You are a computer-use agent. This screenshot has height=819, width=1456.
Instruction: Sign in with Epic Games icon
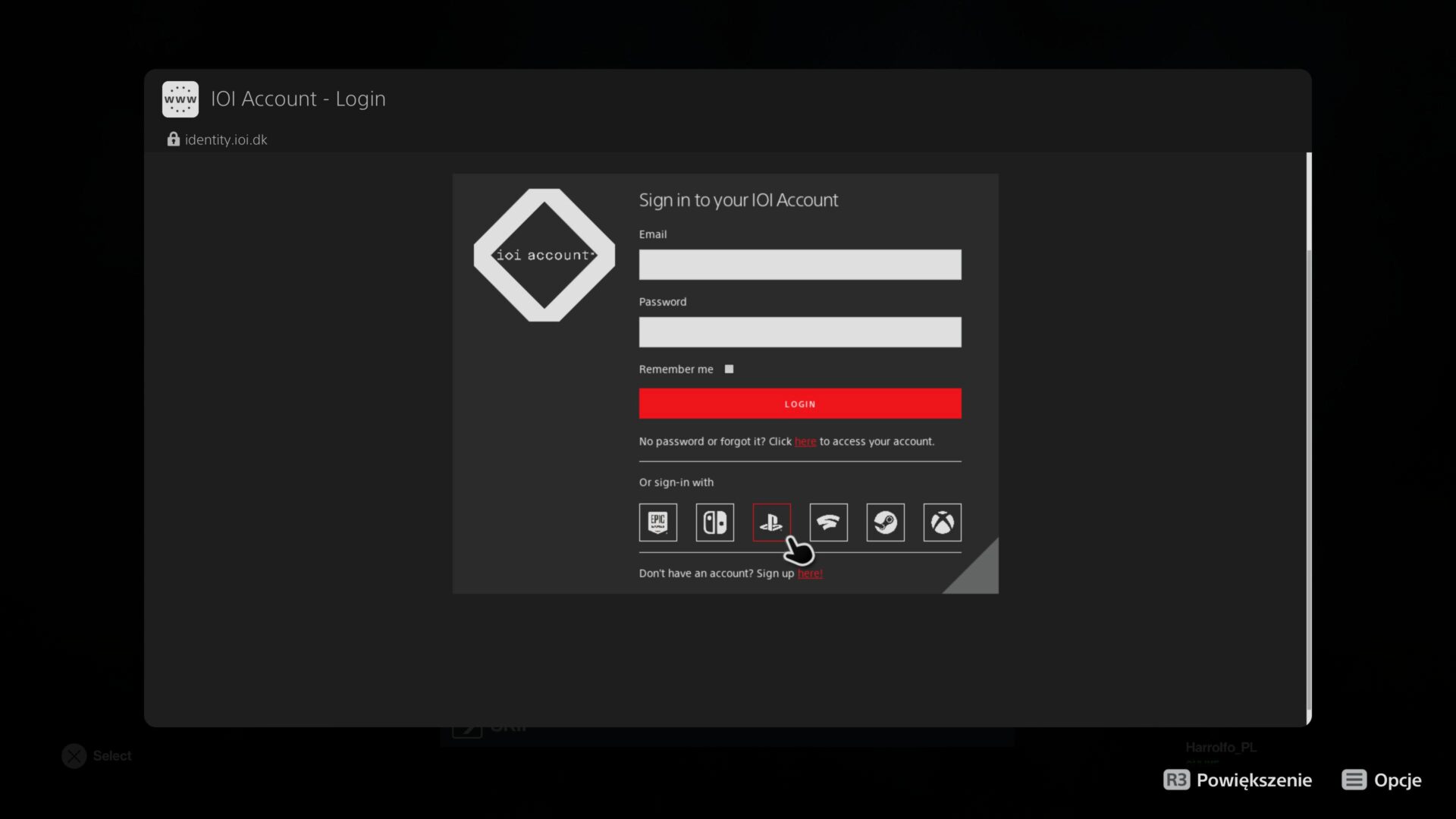coord(657,522)
